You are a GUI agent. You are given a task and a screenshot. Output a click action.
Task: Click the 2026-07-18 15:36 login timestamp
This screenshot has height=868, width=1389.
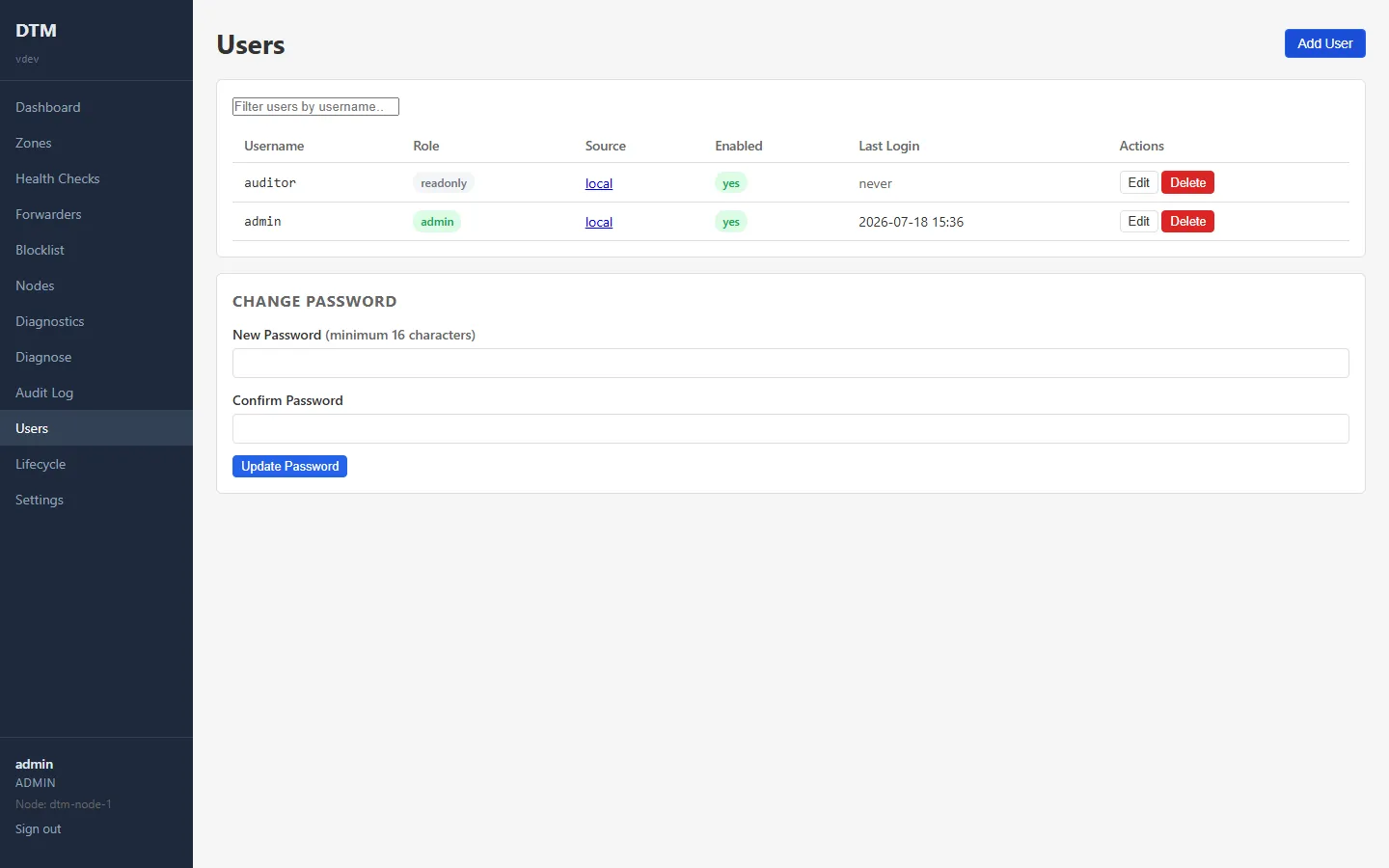click(x=912, y=222)
